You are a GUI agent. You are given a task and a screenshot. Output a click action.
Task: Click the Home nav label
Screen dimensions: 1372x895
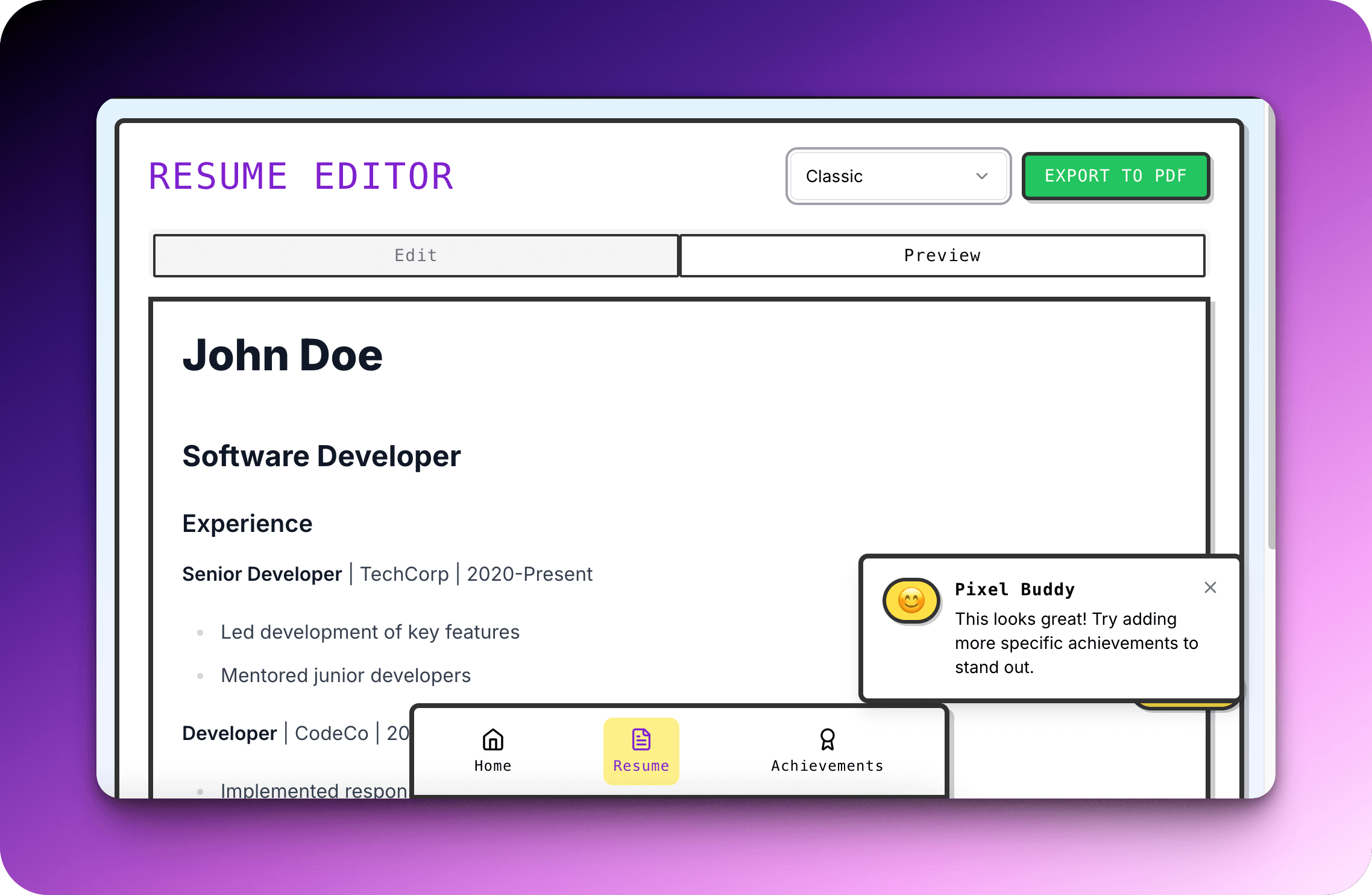click(x=492, y=766)
